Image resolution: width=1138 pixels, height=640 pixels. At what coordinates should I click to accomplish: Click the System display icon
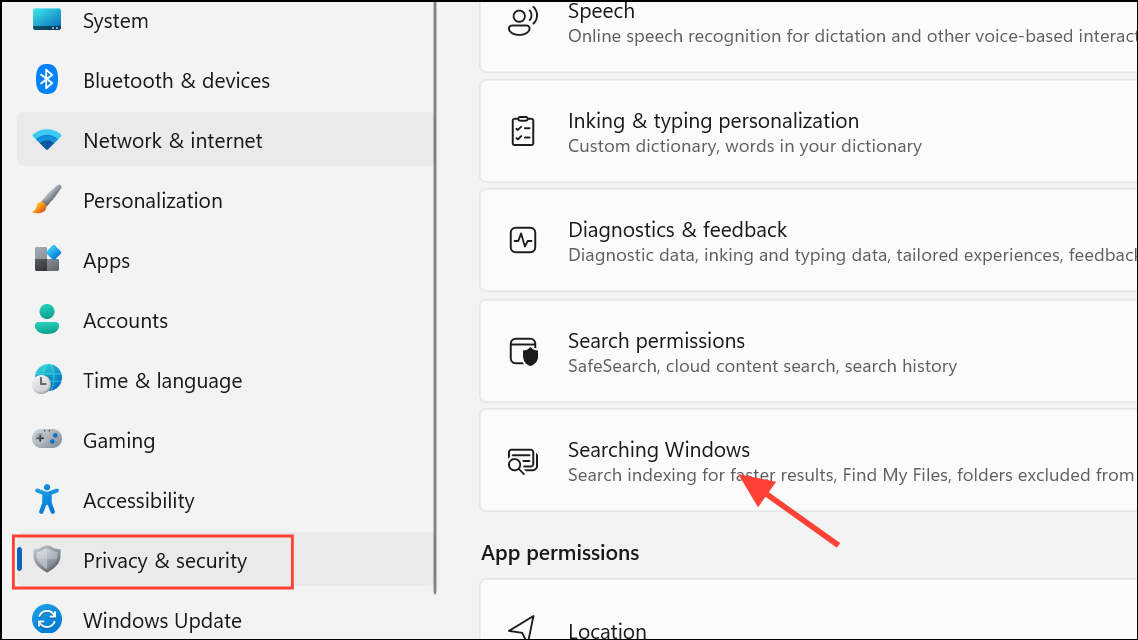click(x=47, y=20)
